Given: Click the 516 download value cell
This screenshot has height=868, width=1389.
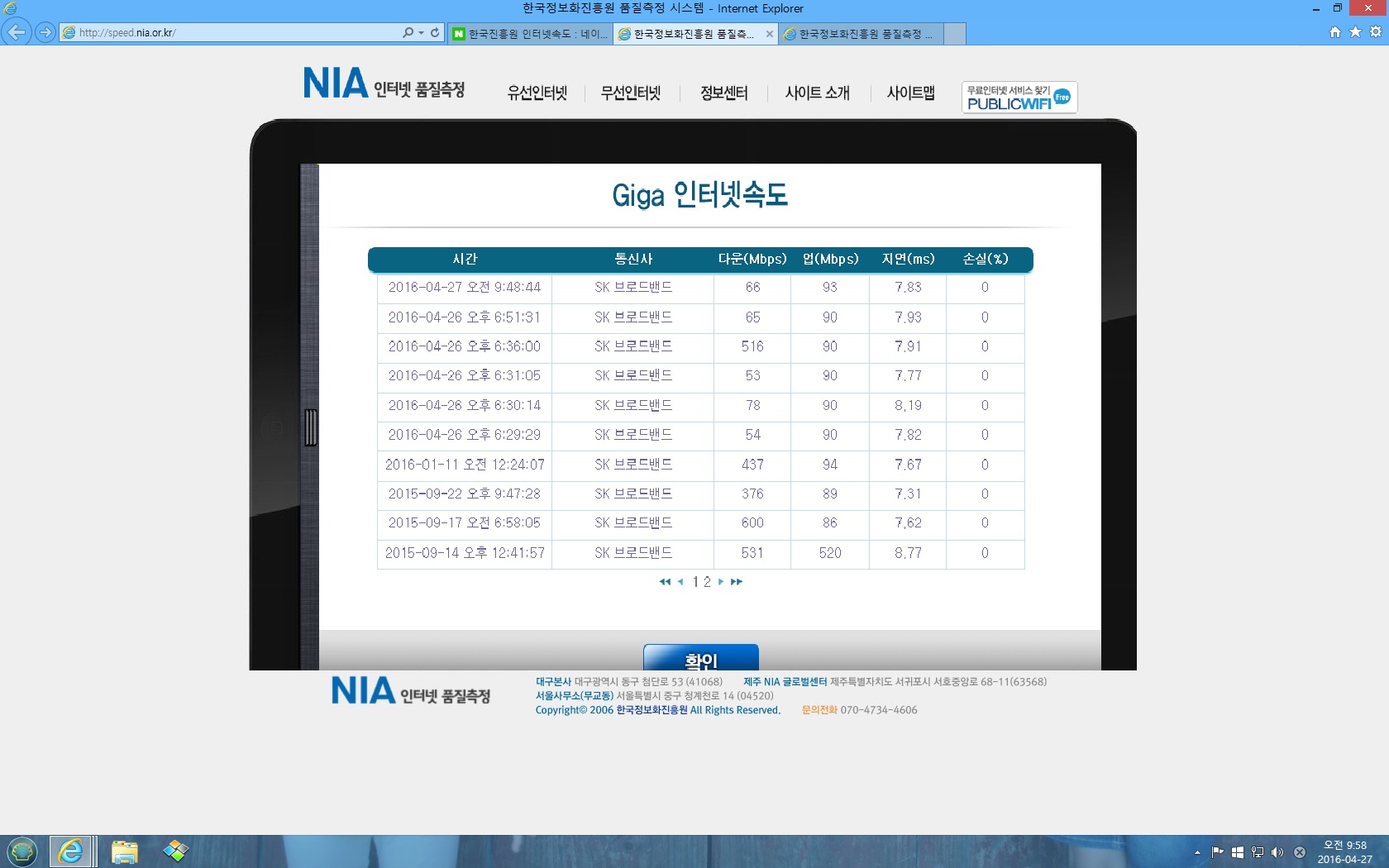Looking at the screenshot, I should pos(752,346).
